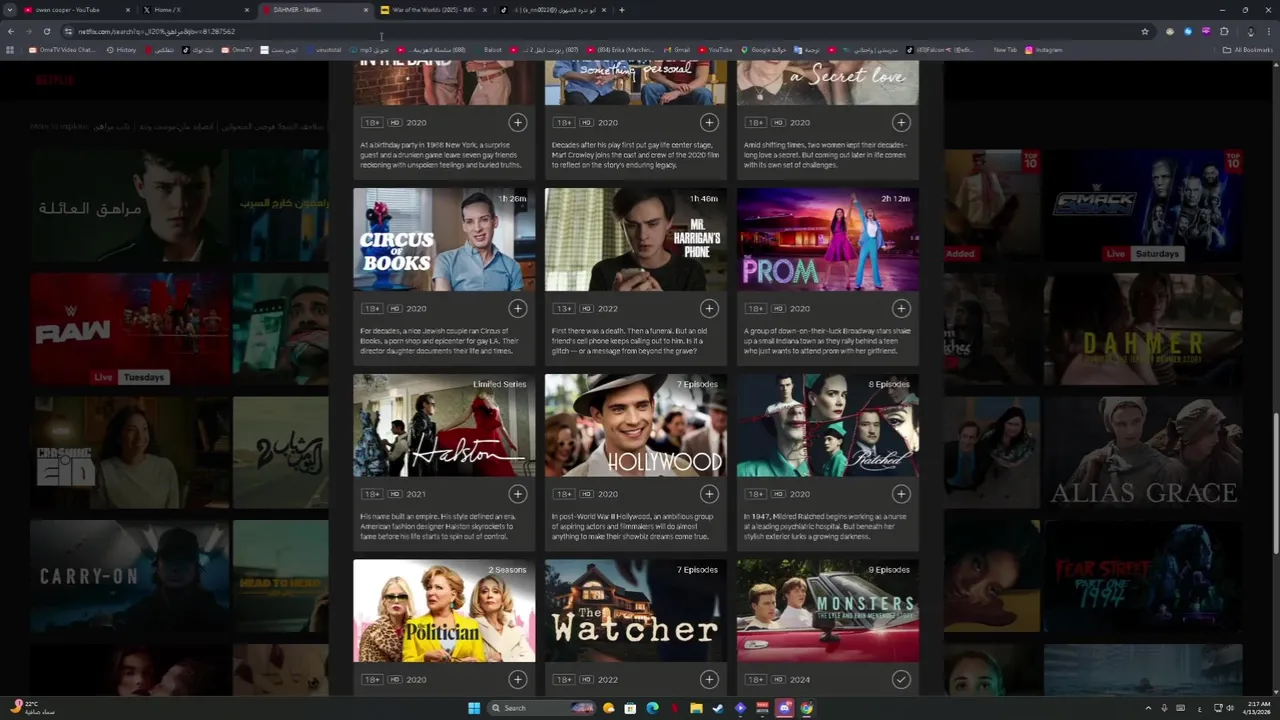Switch to the TikTok browser tab
Viewport: 1280px width, 720px height.
point(550,10)
